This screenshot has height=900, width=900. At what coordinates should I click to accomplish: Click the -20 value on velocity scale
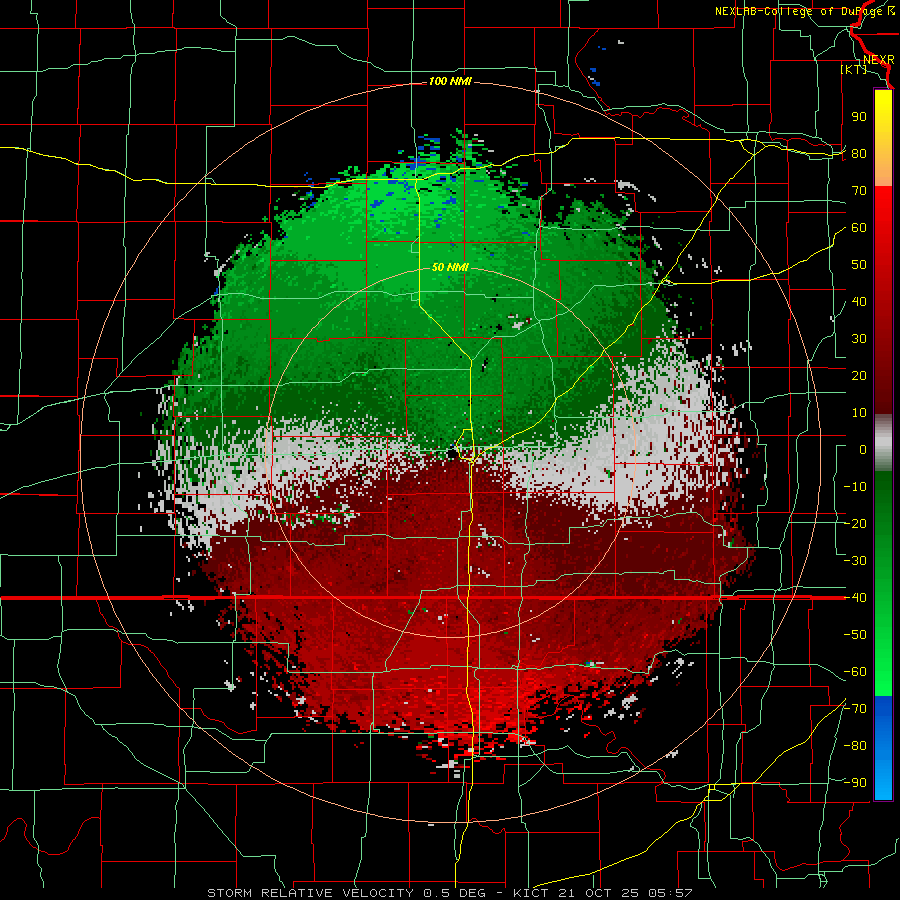point(855,524)
